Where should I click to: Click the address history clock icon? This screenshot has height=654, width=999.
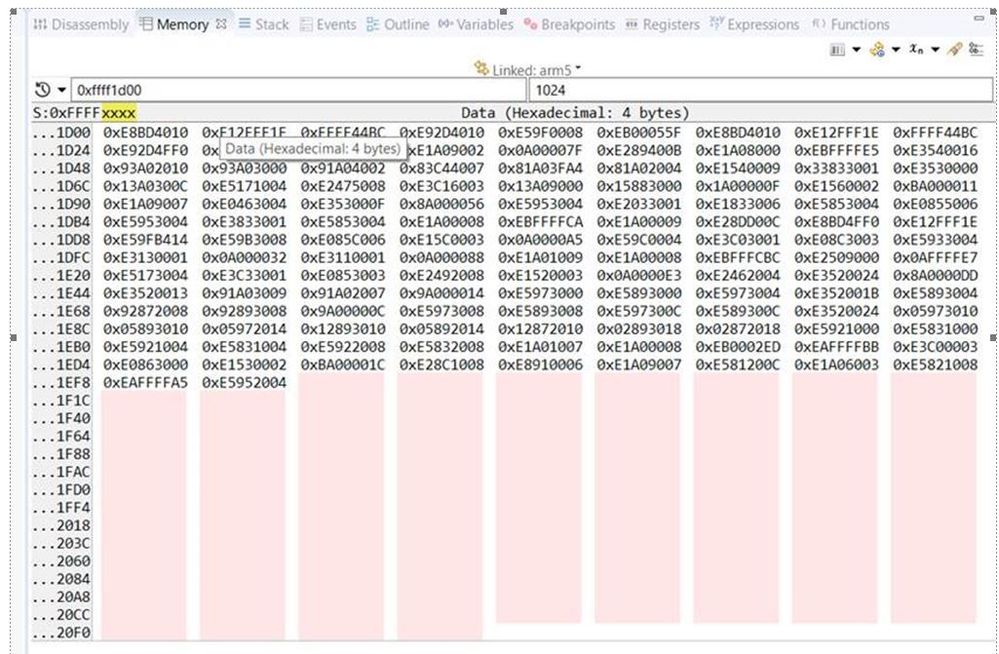tap(43, 90)
